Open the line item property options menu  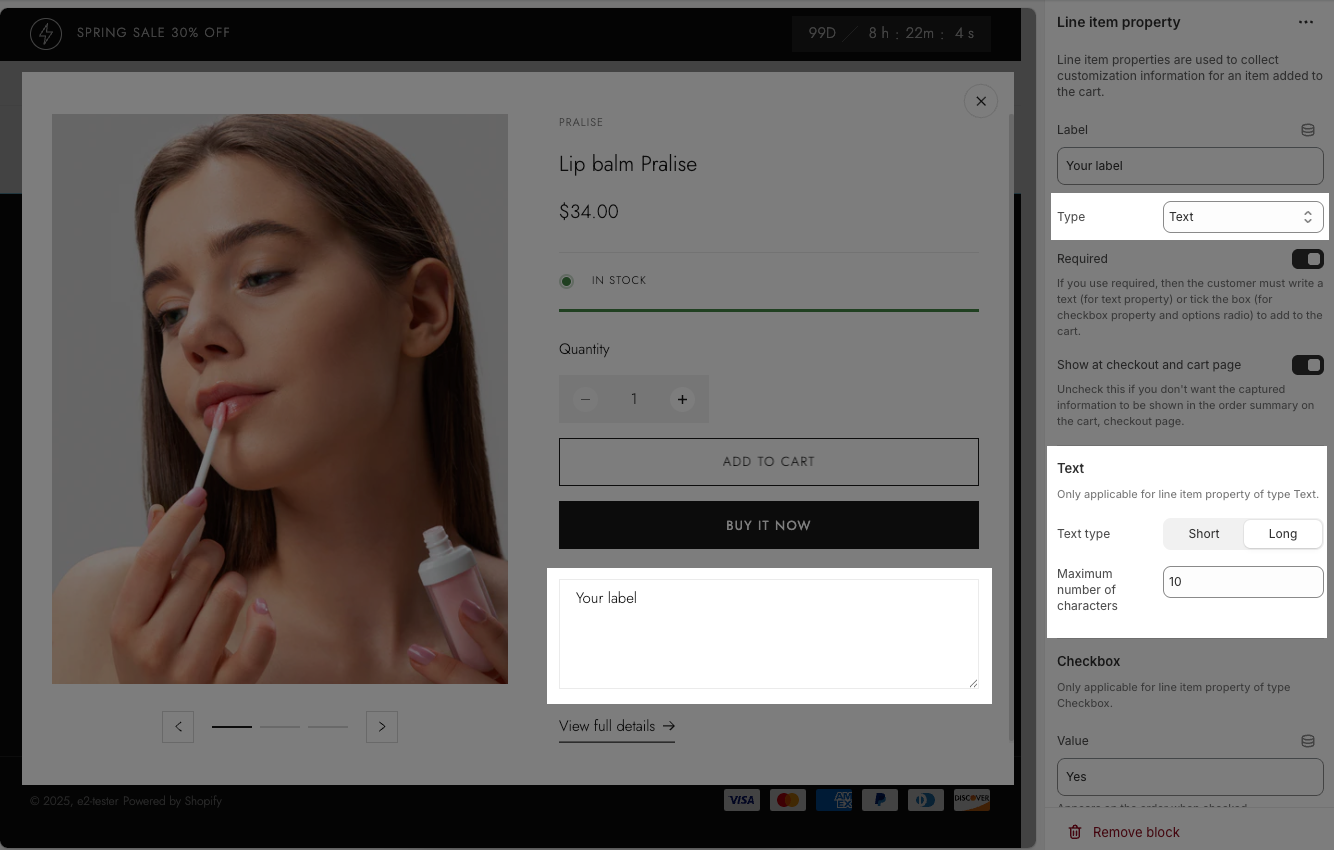1305,22
